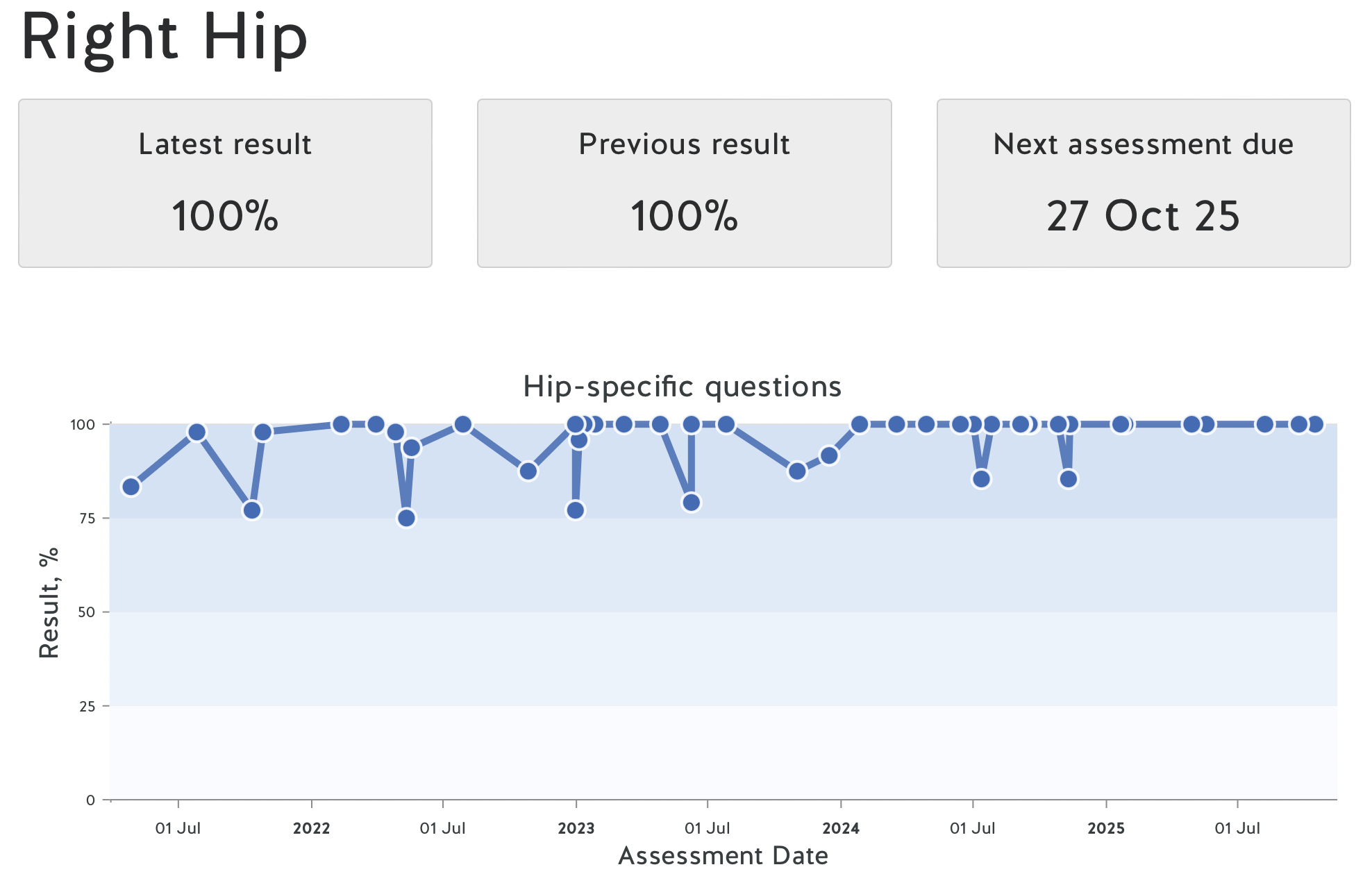Select the low data point above the 2023 tick
The height and width of the screenshot is (883, 1372).
coord(576,510)
